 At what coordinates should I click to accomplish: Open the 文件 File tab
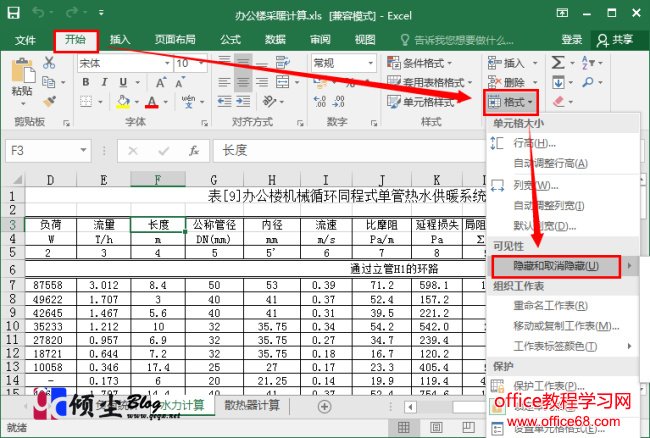[x=25, y=40]
